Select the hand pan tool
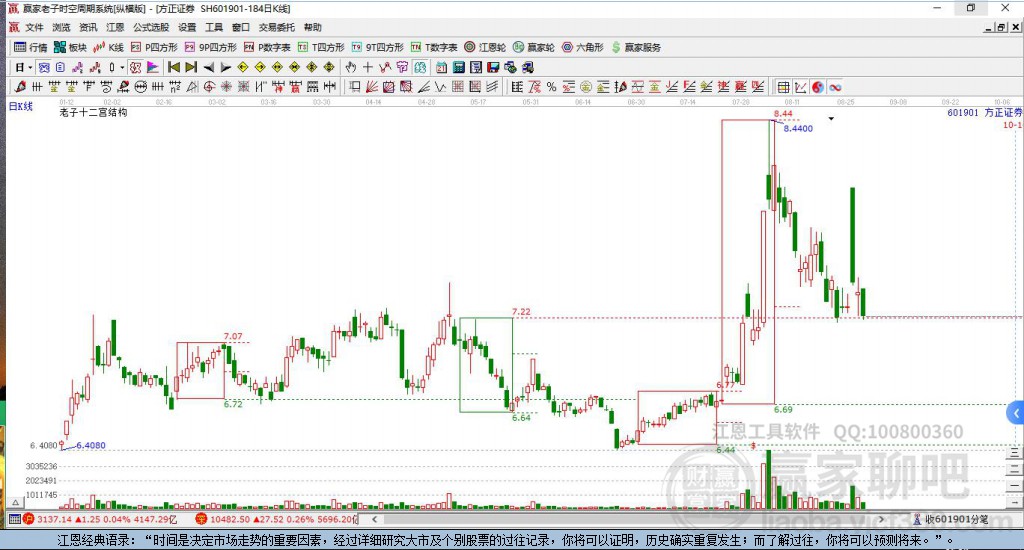 tap(351, 67)
